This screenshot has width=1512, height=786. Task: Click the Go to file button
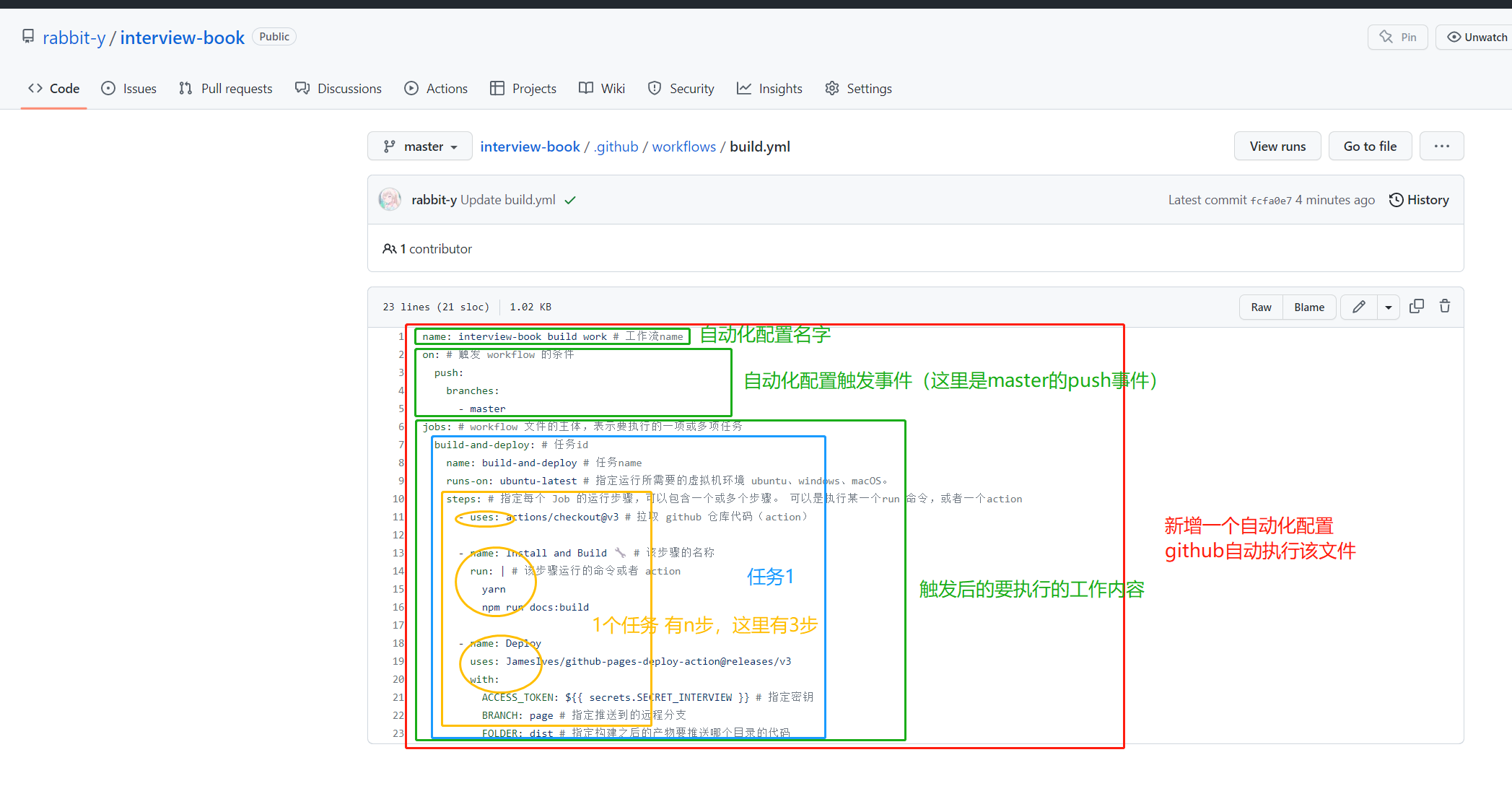coord(1369,147)
